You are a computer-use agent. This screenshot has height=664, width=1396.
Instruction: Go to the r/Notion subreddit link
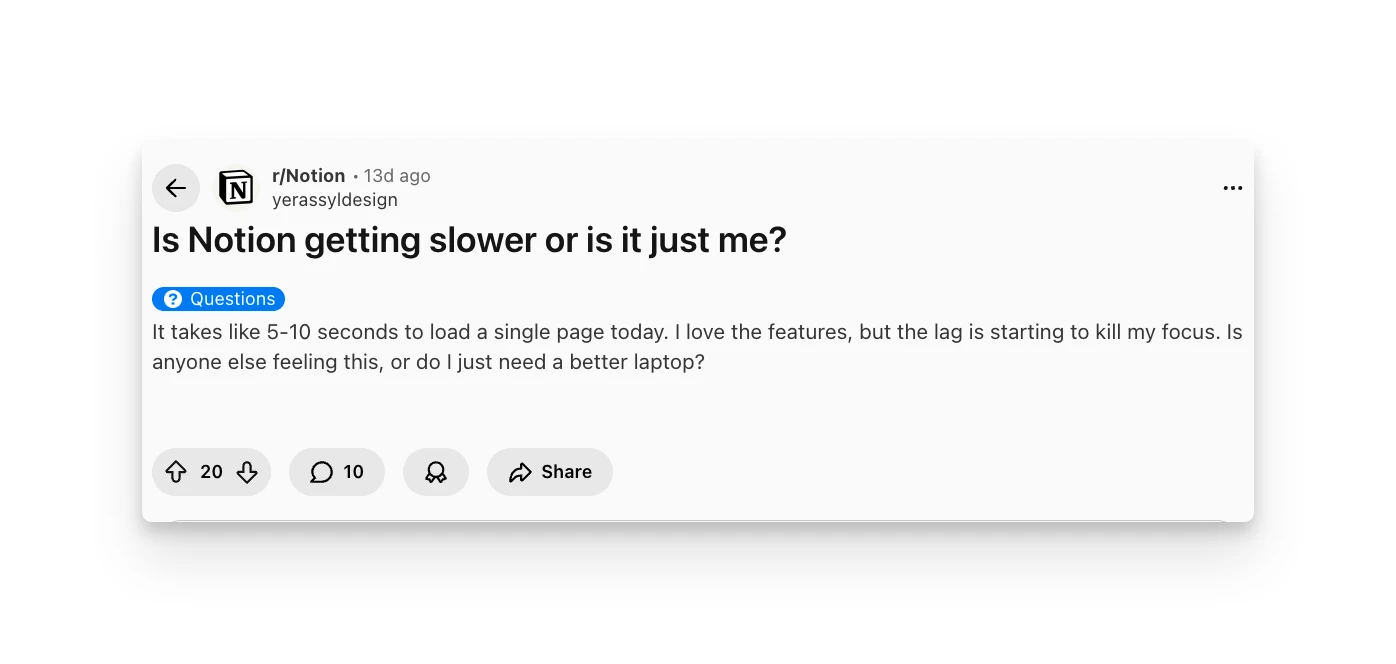(308, 176)
